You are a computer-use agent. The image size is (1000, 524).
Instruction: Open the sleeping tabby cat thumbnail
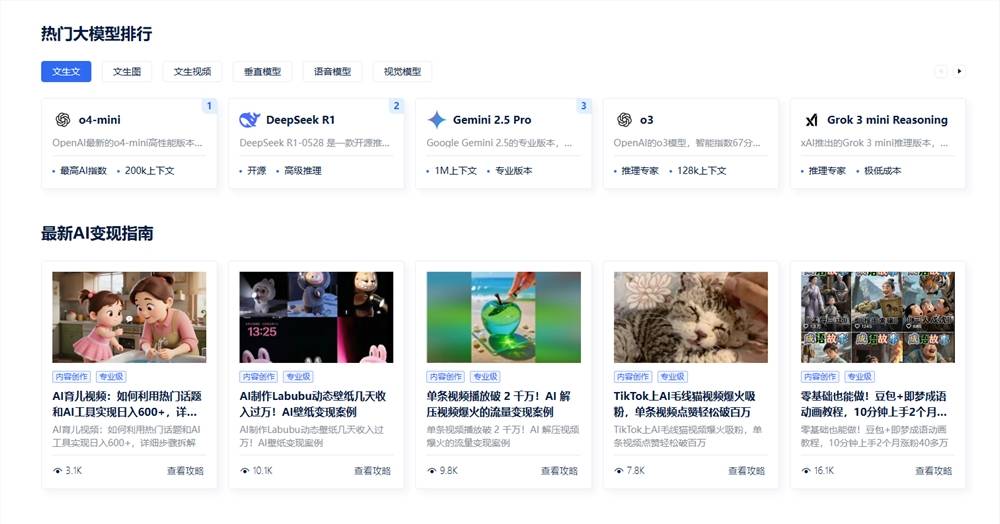pyautogui.click(x=691, y=317)
